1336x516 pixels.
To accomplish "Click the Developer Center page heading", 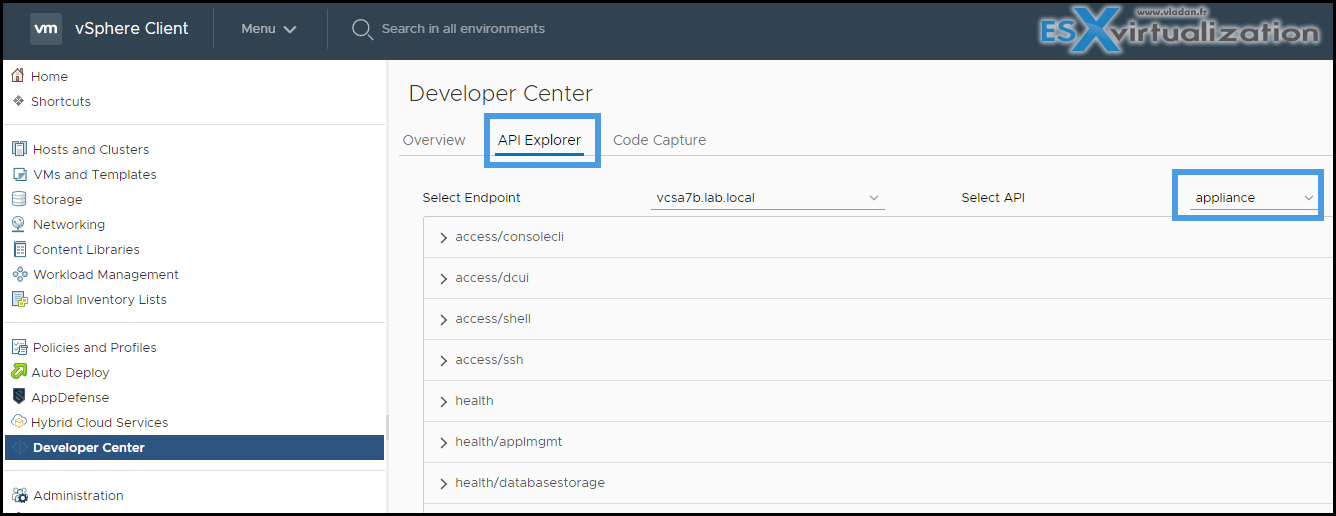I will tap(501, 94).
